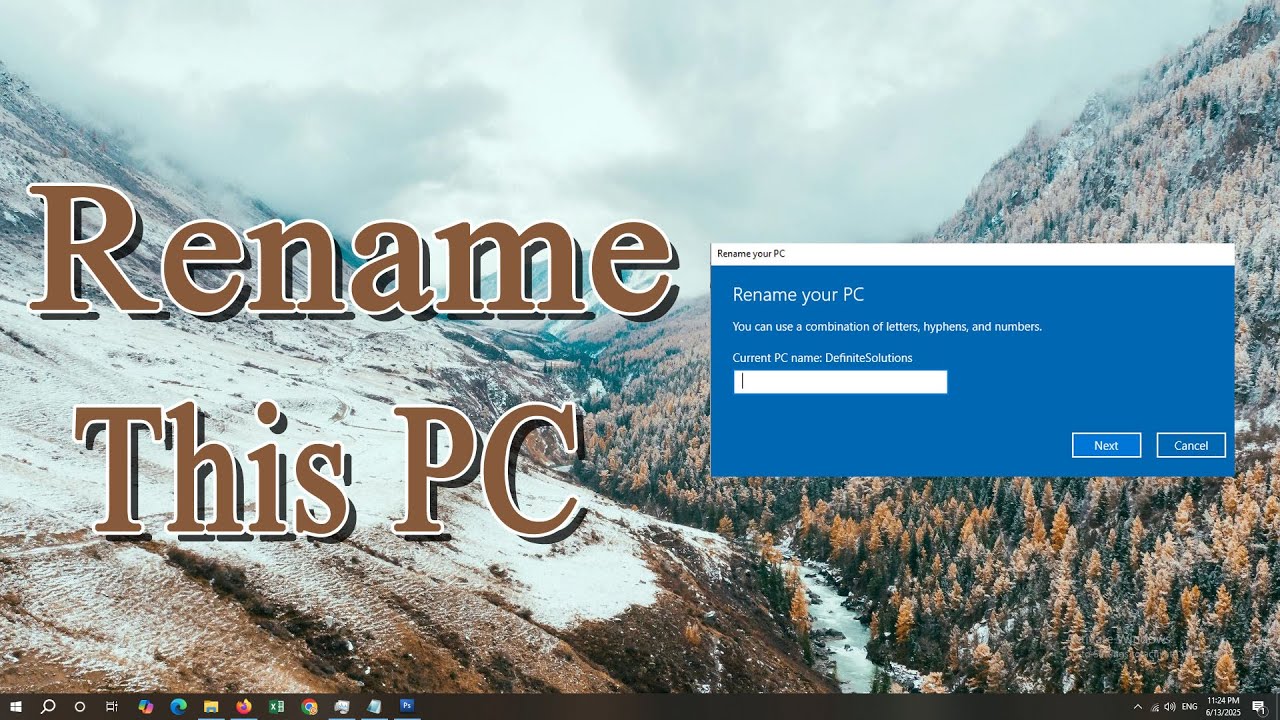Viewport: 1280px width, 720px height.
Task: Switch to Firefox on the taskbar
Action: coord(244,706)
